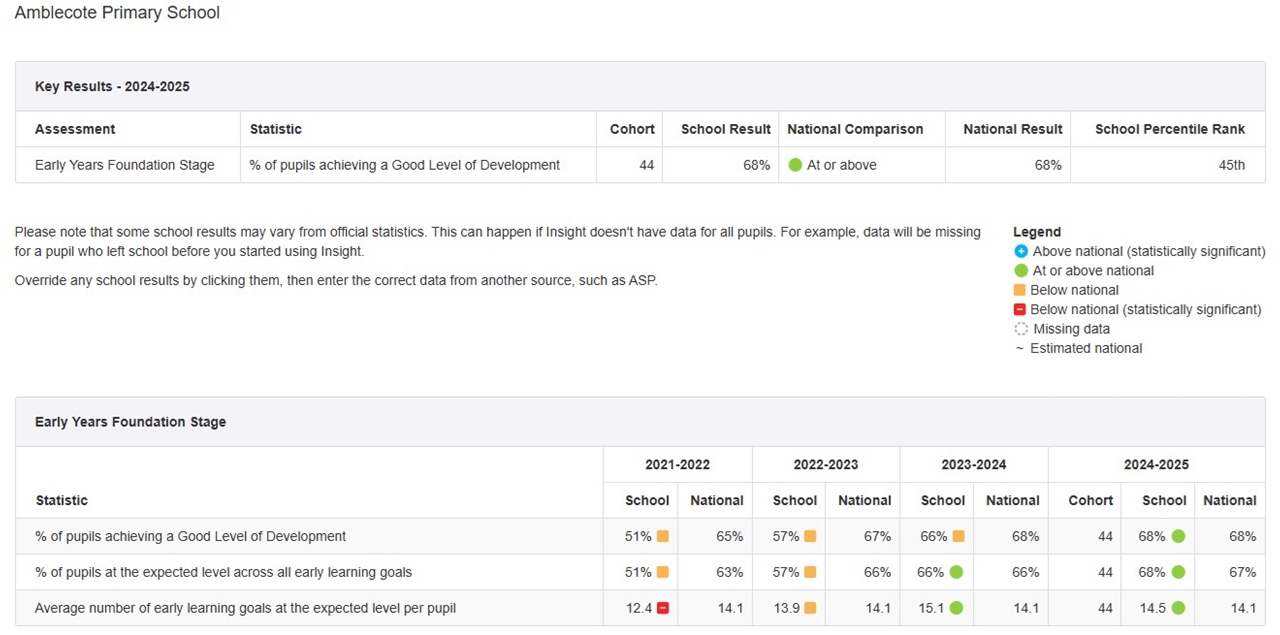Click green At or above national legend icon

tap(1020, 271)
